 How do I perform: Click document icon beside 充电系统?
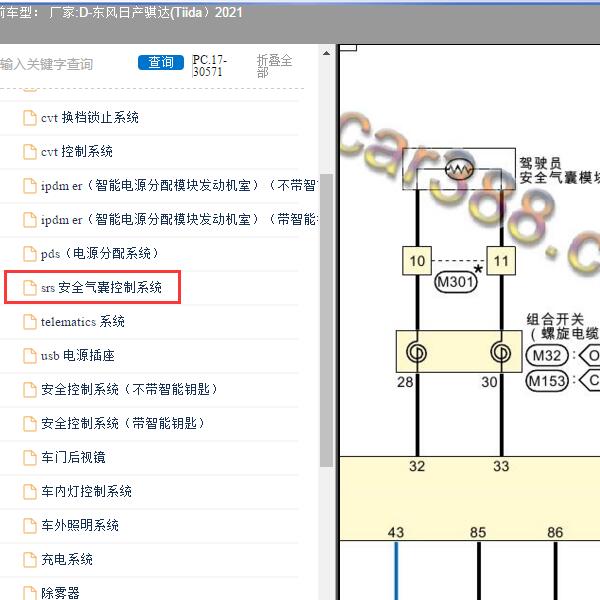pyautogui.click(x=30, y=560)
